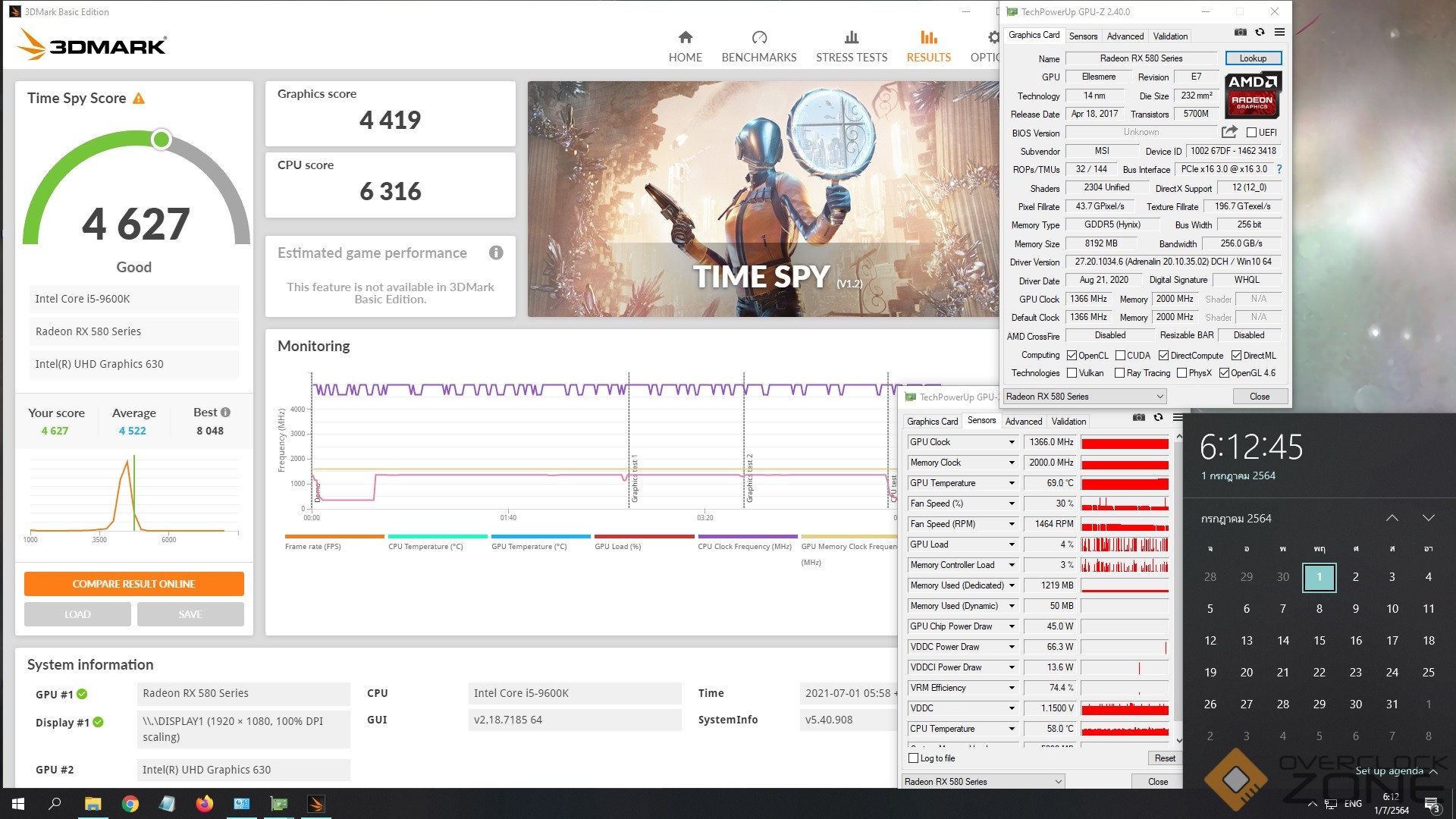Image resolution: width=1456 pixels, height=819 pixels.
Task: Expand the calendar next month chevron
Action: coord(1428,518)
